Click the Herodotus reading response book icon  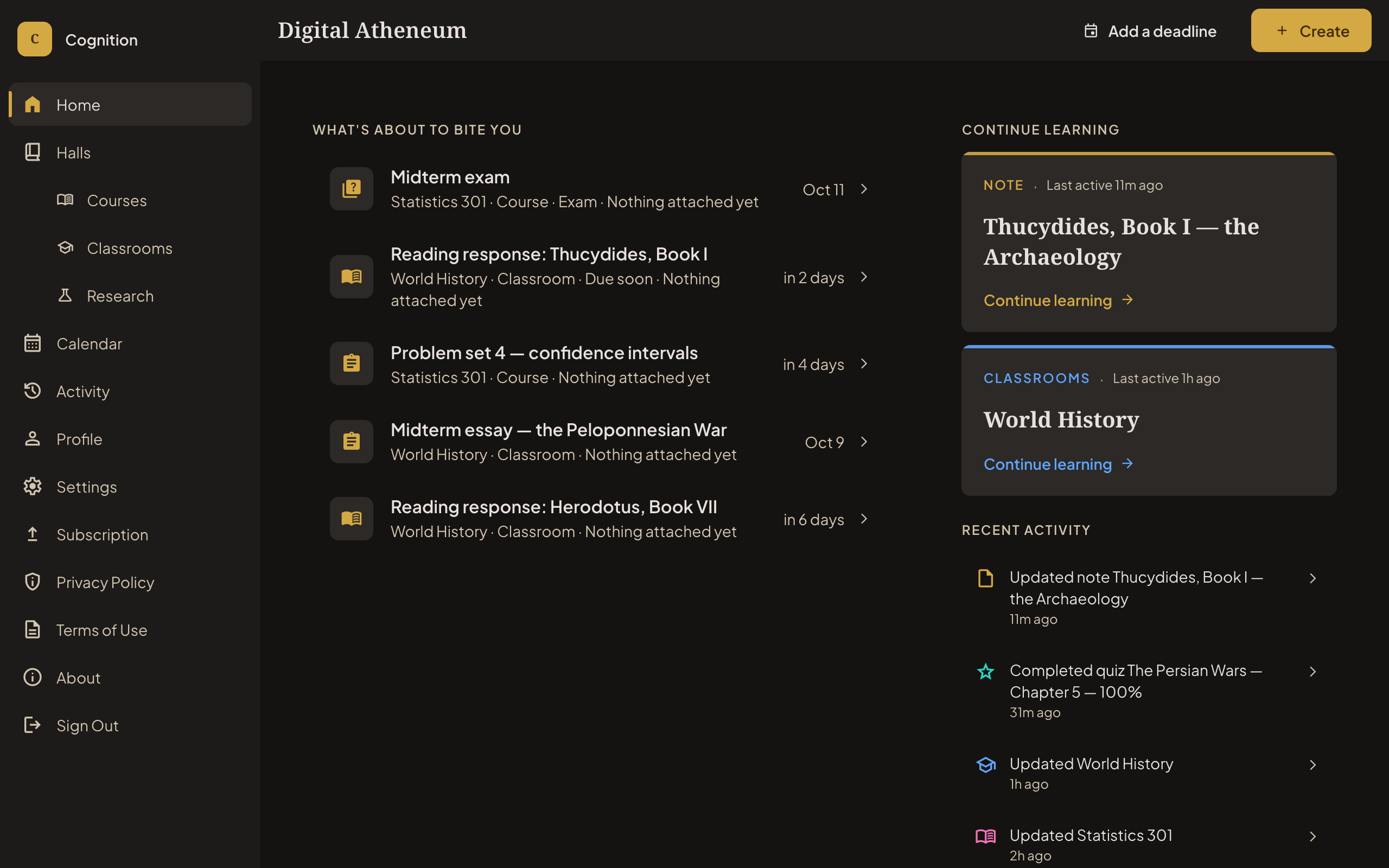click(351, 519)
